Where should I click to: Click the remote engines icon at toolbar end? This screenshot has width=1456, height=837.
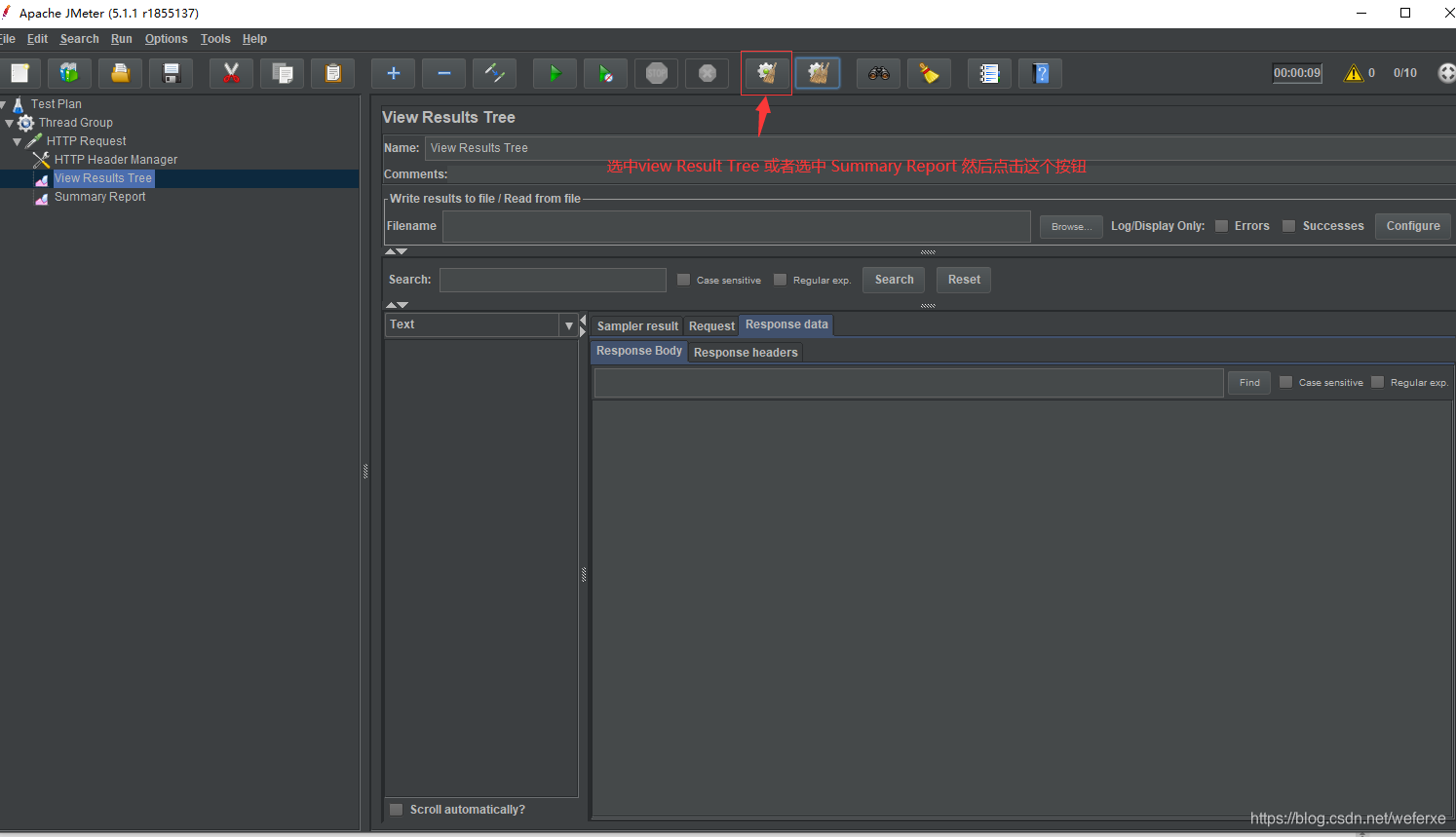click(x=1446, y=73)
